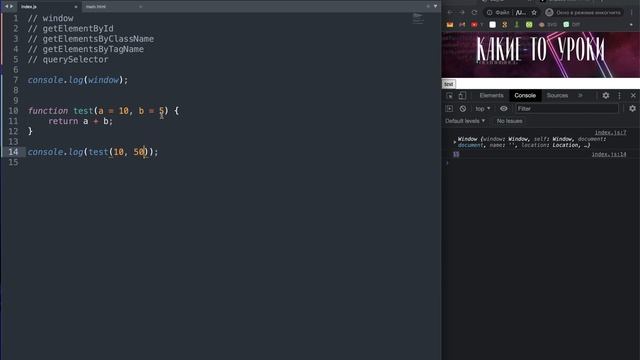Open the index.js:7 source link
The width and height of the screenshot is (640, 360).
610,133
